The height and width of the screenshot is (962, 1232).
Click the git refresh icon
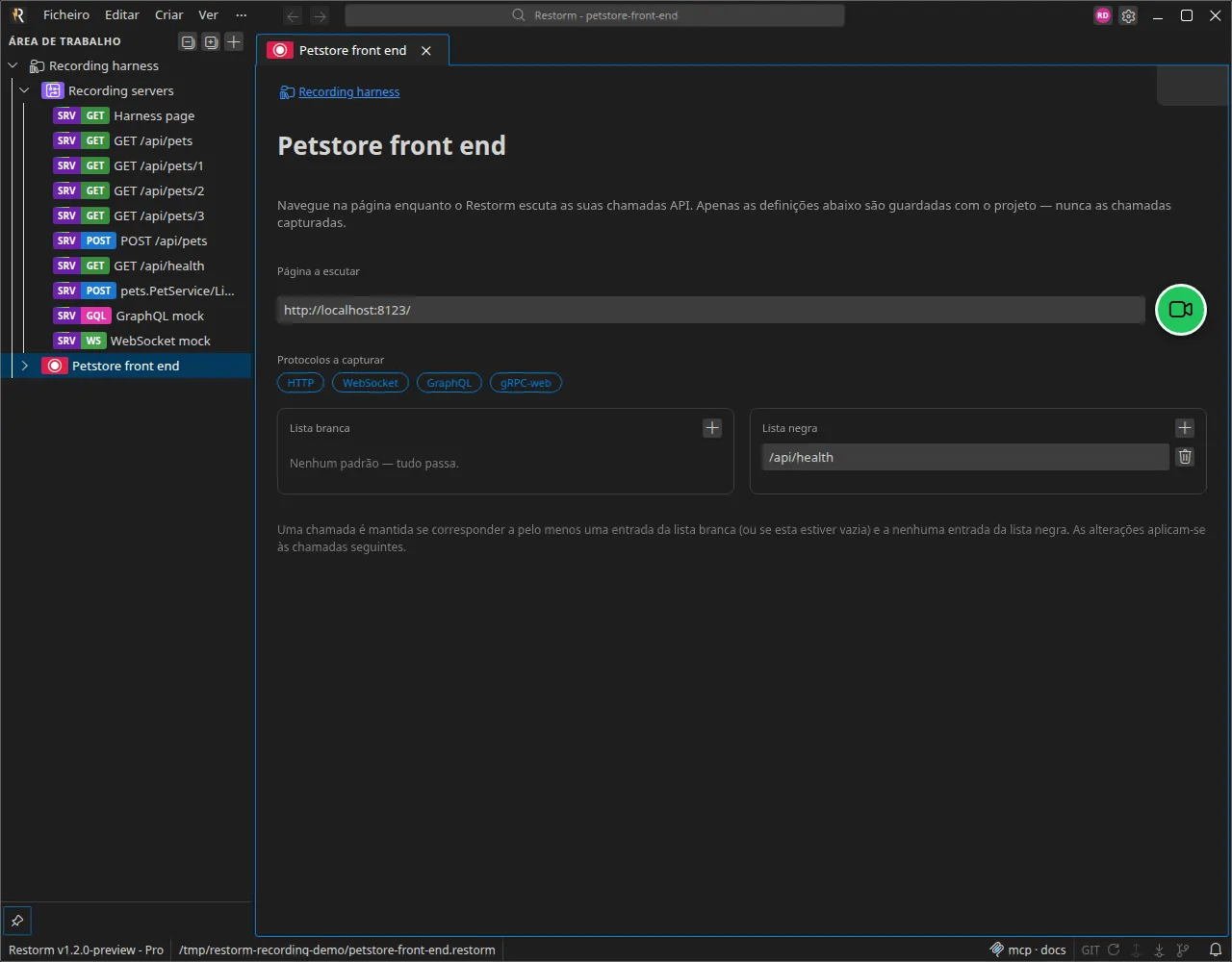[1114, 949]
